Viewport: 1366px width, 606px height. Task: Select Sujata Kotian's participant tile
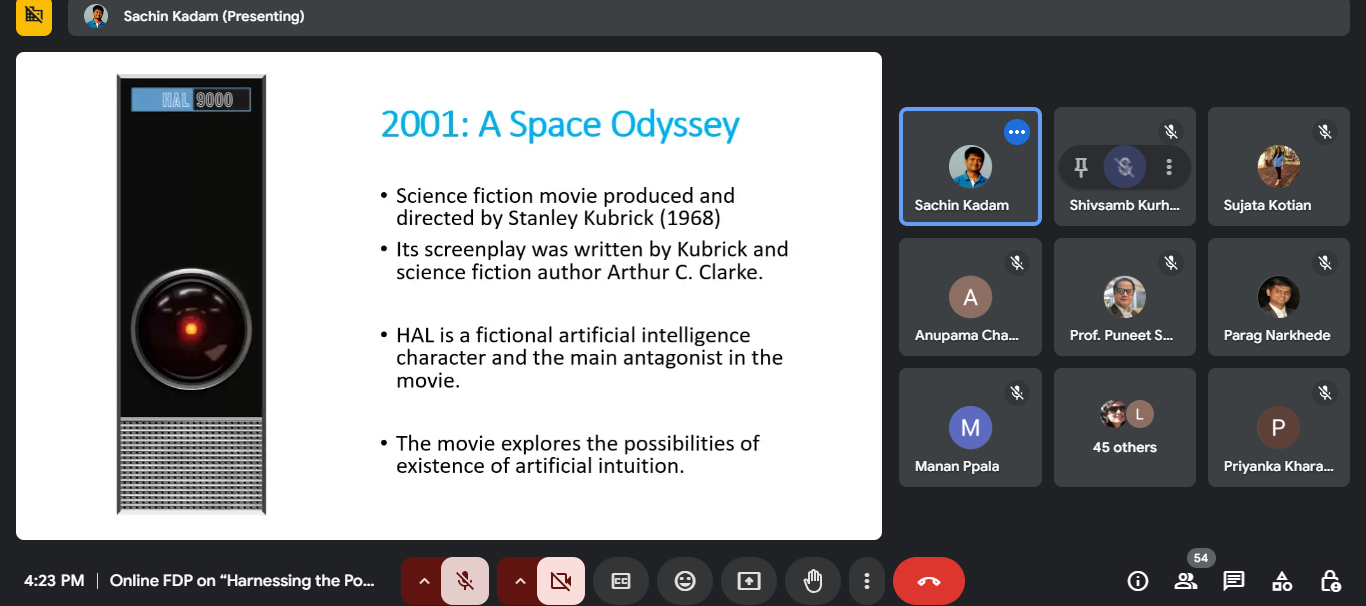click(x=1279, y=167)
